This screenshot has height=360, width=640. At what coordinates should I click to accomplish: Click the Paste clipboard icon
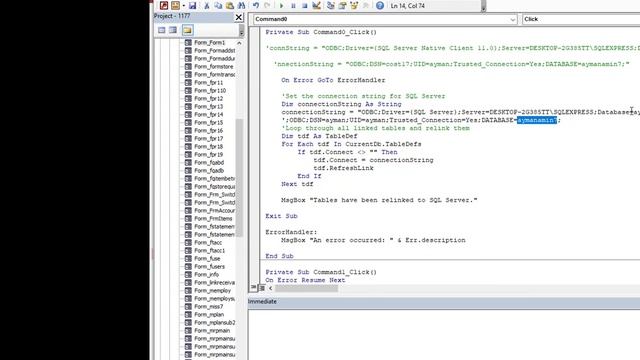coord(230,5)
